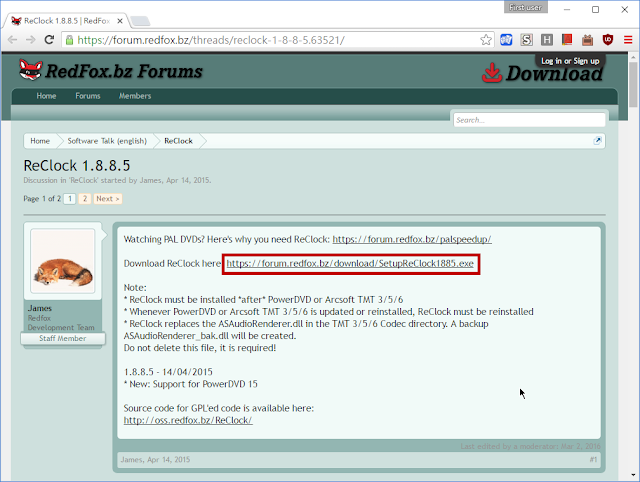
Task: Go back with the browser back arrow
Action: pos(12,40)
